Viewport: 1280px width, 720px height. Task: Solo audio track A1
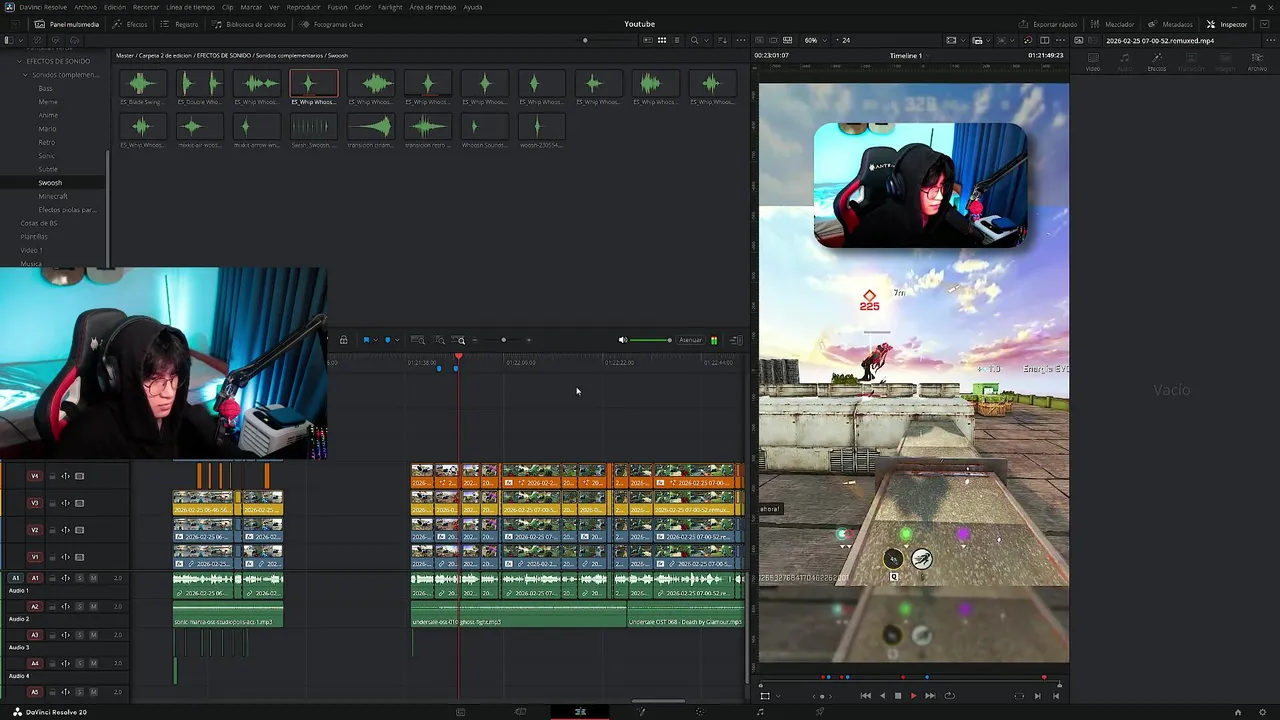(x=80, y=578)
